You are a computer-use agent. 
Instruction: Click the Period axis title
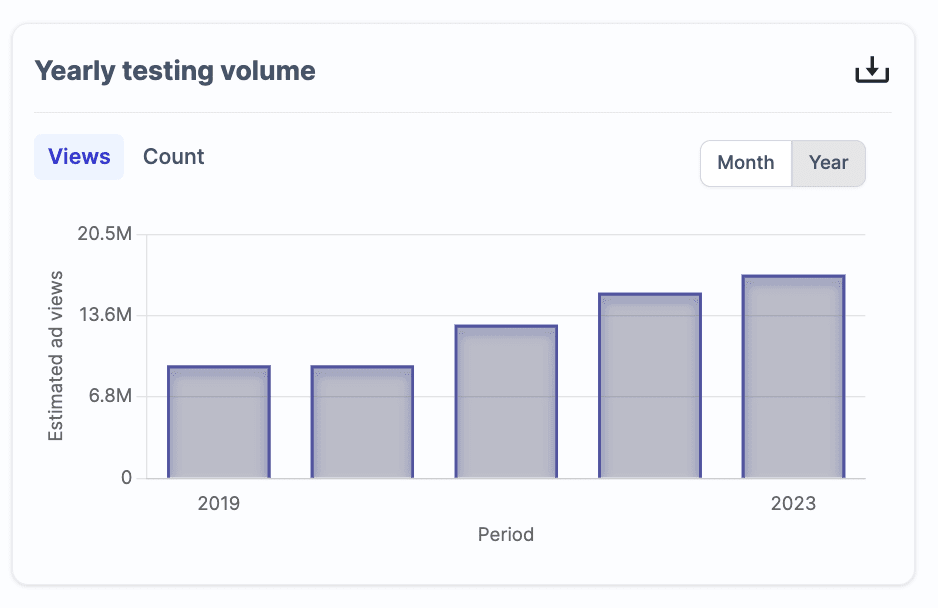pyautogui.click(x=506, y=535)
